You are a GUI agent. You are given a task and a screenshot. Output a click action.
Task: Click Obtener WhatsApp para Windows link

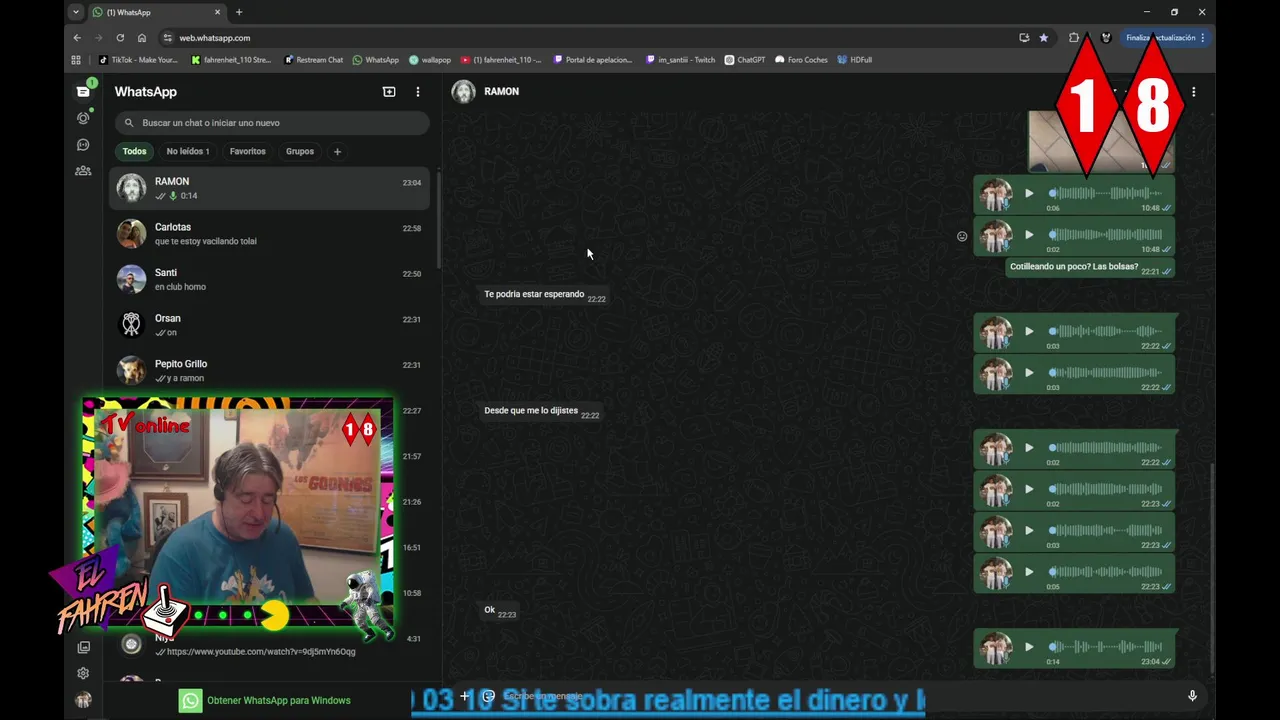tap(265, 701)
